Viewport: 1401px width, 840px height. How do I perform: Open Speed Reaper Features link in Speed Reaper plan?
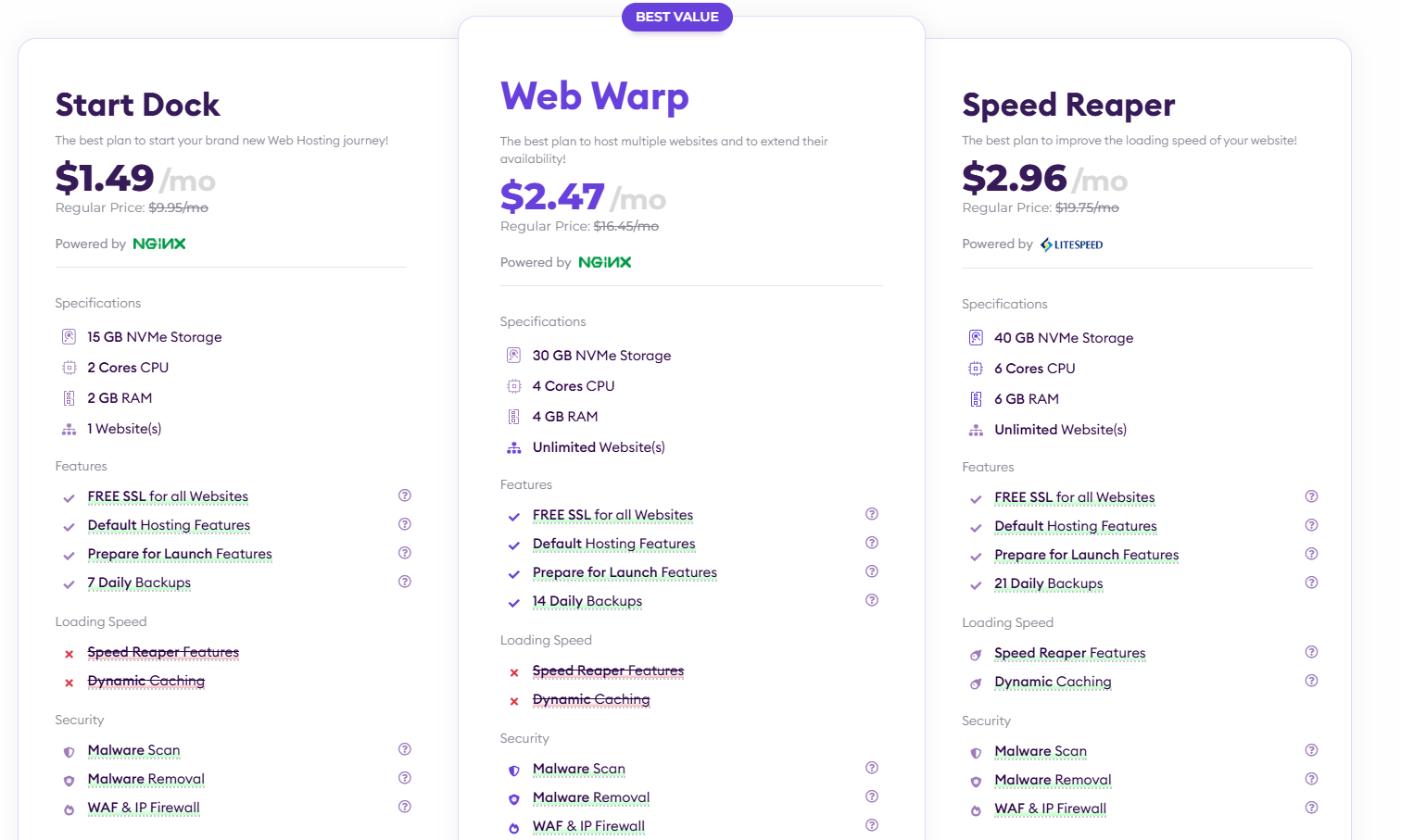(1069, 653)
